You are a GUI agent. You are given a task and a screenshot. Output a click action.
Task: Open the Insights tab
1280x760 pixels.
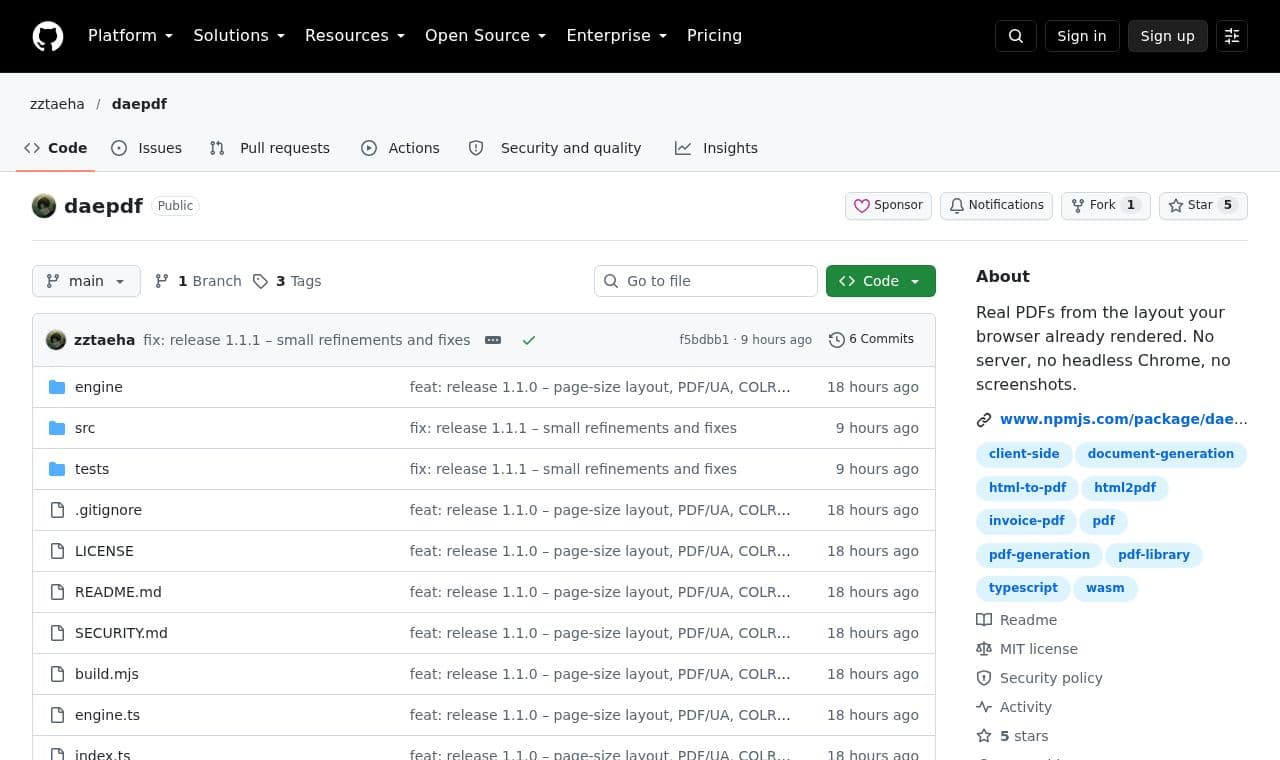(716, 148)
